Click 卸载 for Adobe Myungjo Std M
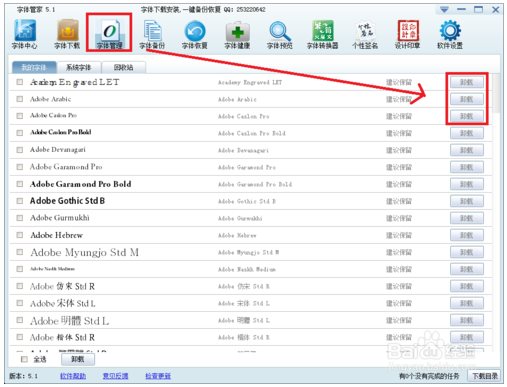This screenshot has height=387, width=507. (467, 252)
